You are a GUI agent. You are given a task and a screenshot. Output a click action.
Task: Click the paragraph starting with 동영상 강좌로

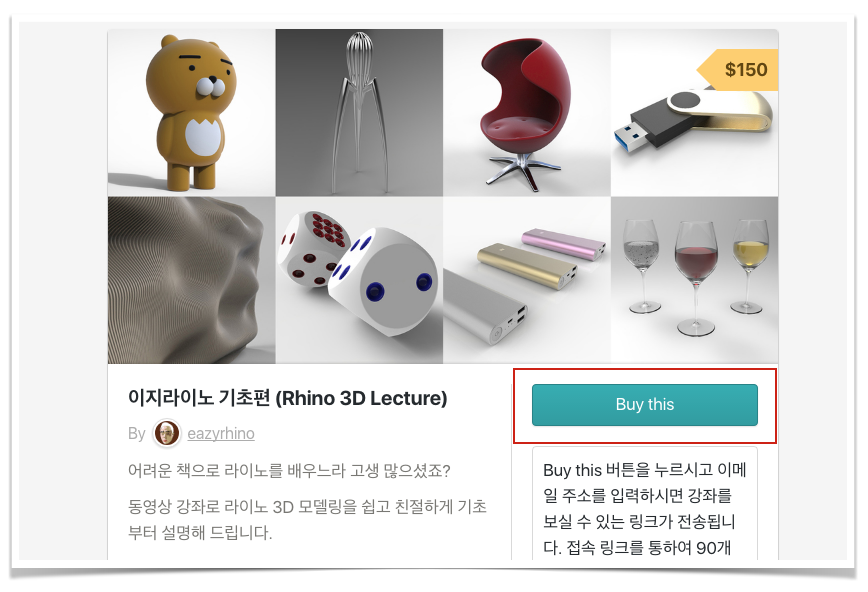tap(307, 519)
